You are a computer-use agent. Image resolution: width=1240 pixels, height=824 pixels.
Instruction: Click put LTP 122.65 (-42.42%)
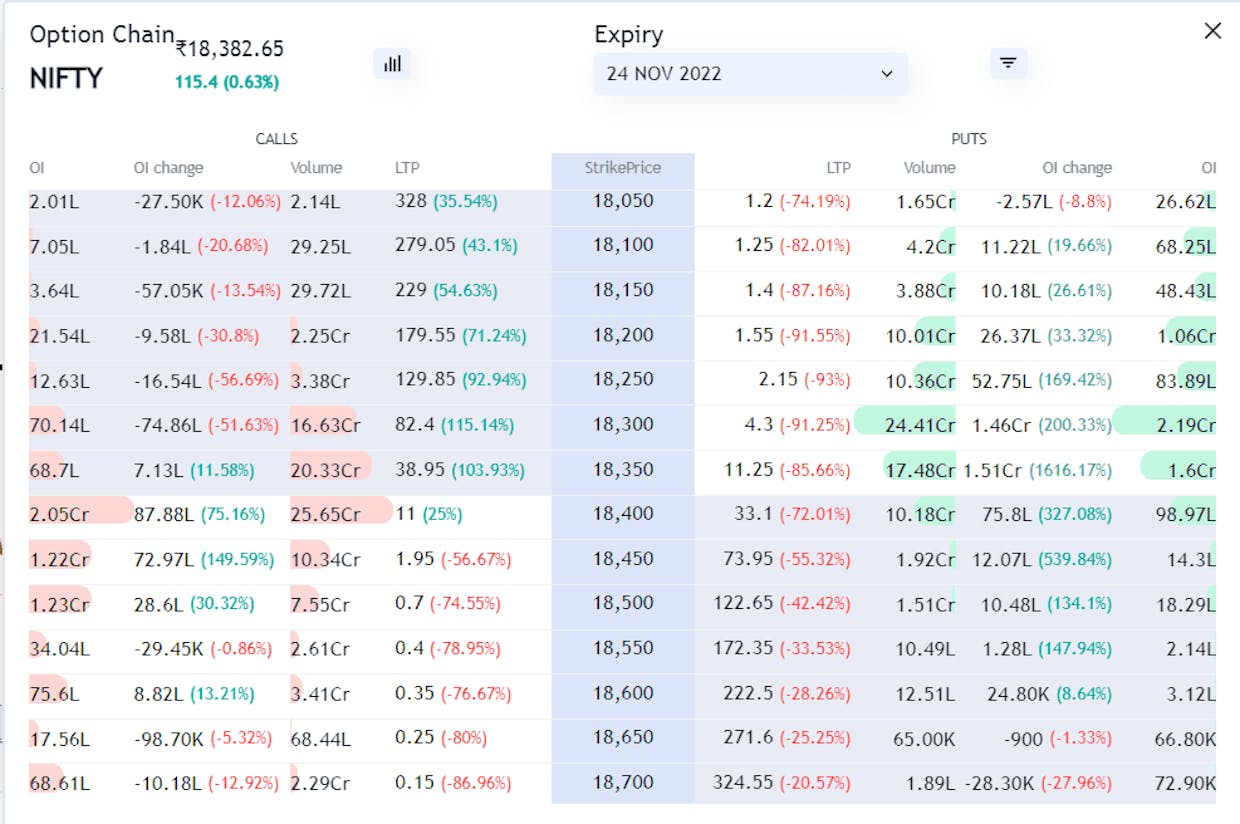coord(782,604)
